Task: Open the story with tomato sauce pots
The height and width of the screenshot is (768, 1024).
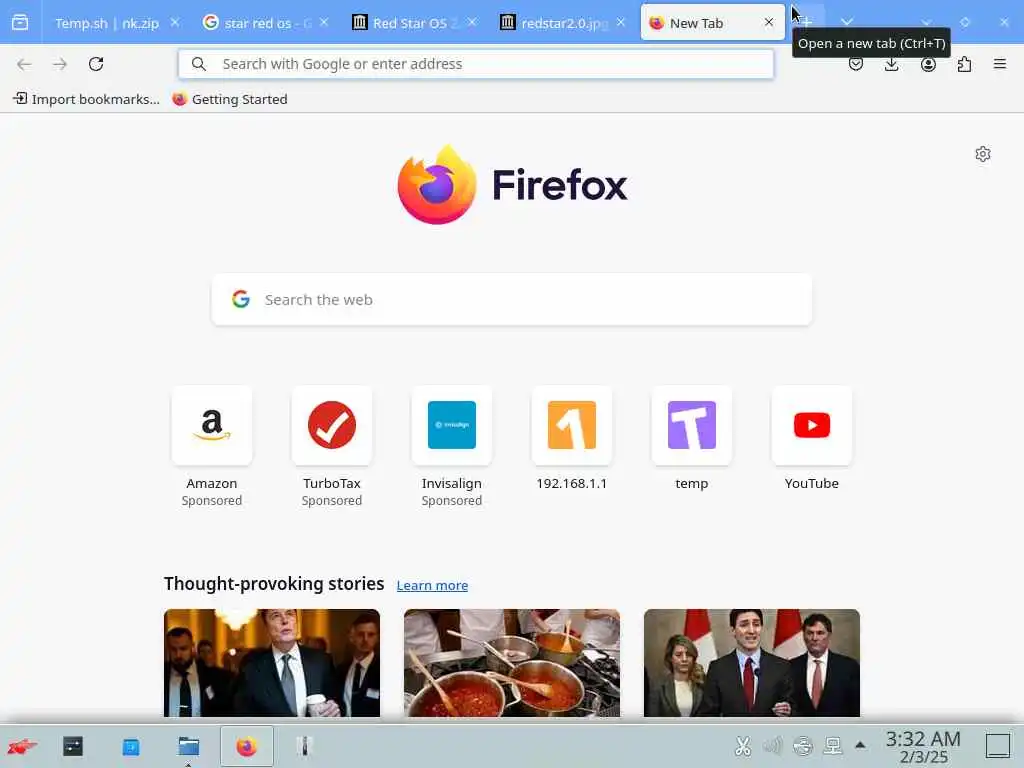Action: [512, 663]
